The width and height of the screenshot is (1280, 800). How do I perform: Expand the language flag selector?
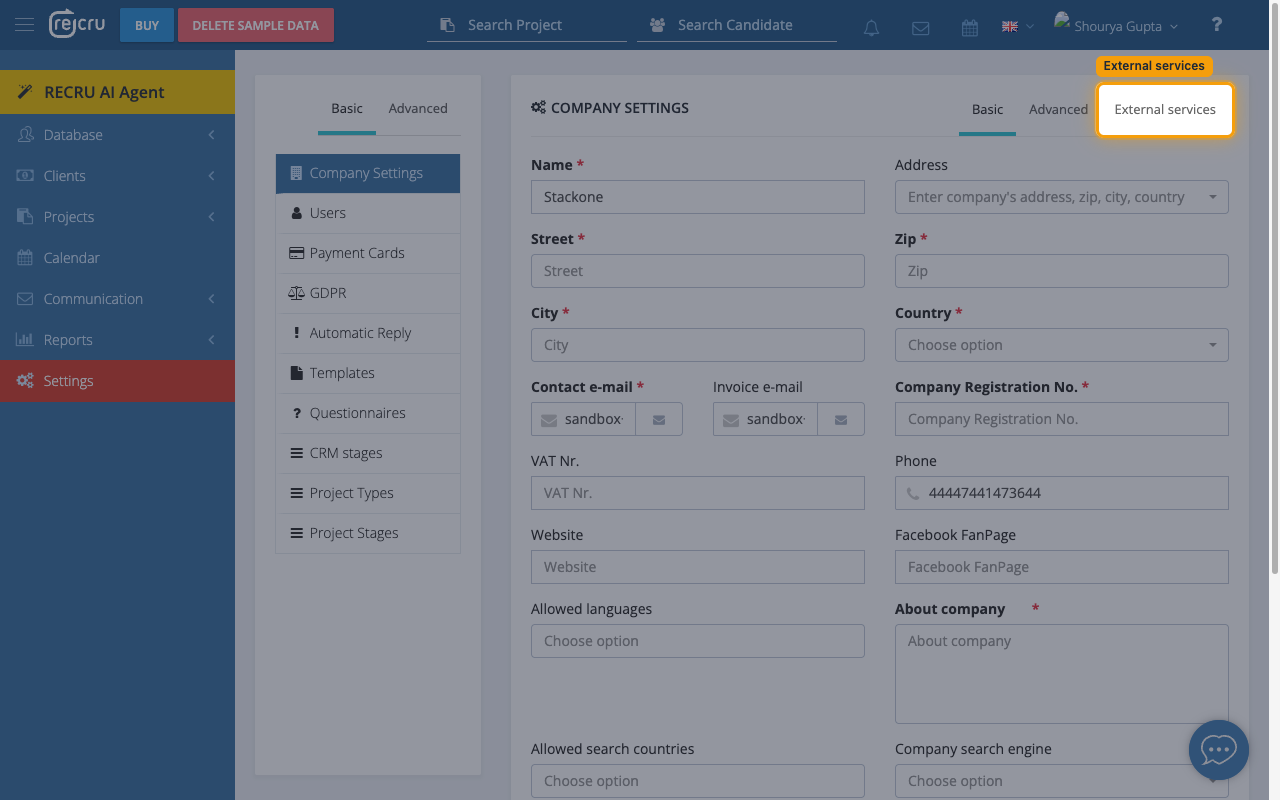click(1017, 27)
